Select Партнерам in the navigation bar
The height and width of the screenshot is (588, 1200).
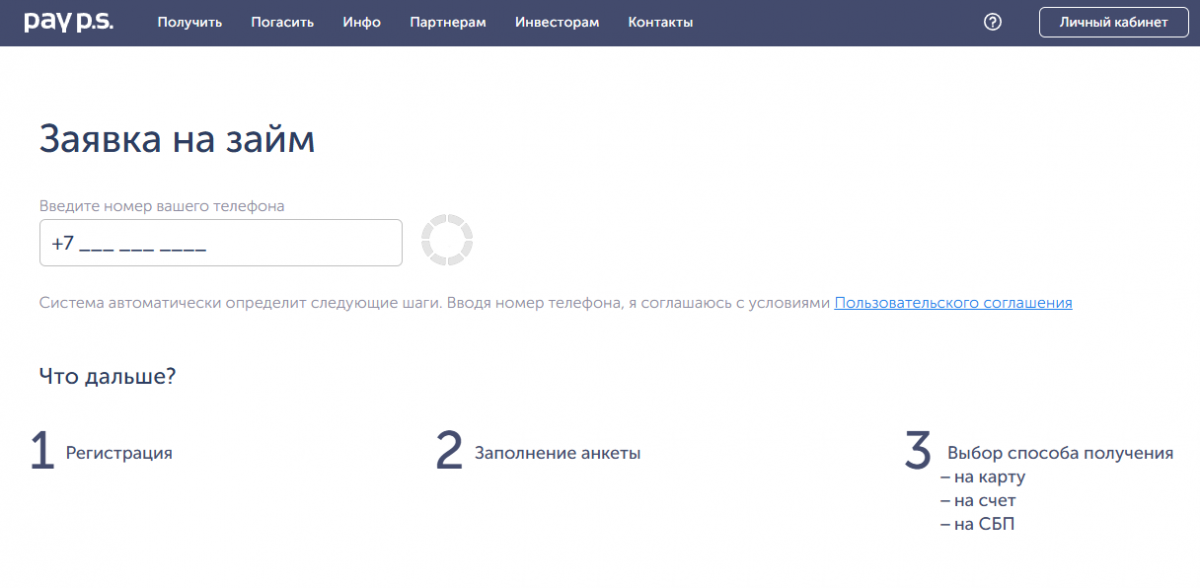pyautogui.click(x=447, y=22)
